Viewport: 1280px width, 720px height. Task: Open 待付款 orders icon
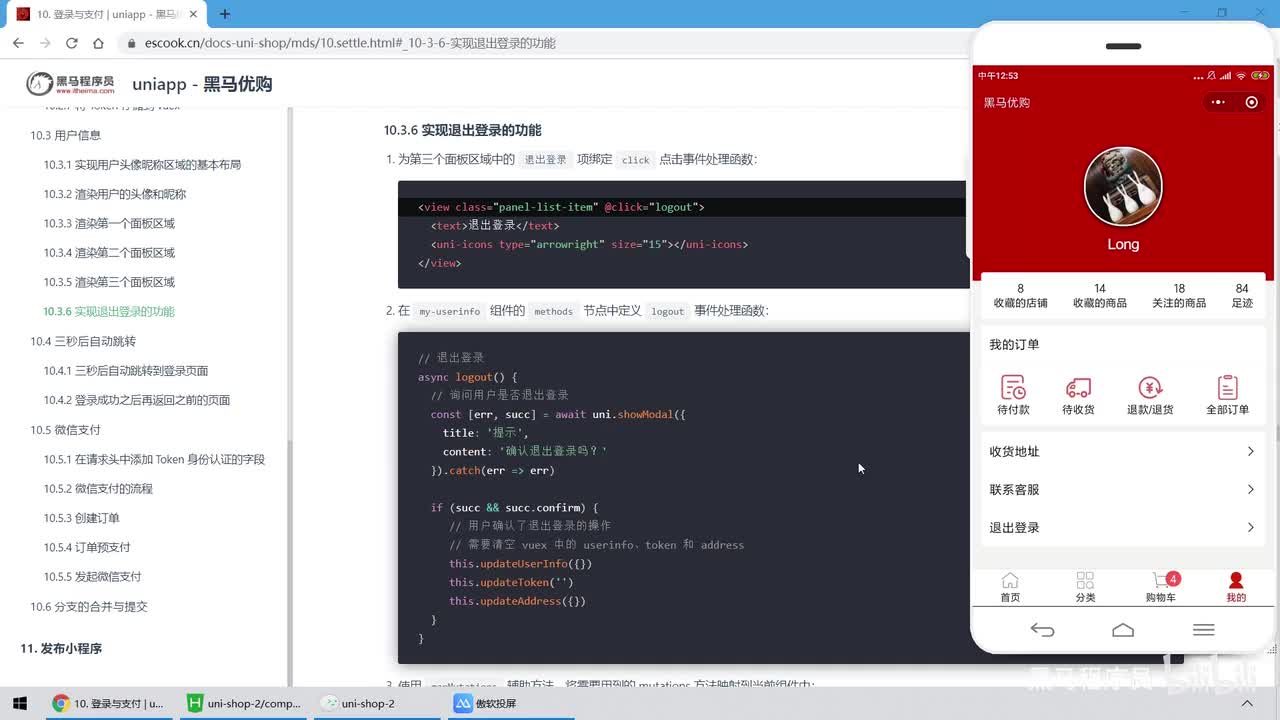pos(1013,395)
